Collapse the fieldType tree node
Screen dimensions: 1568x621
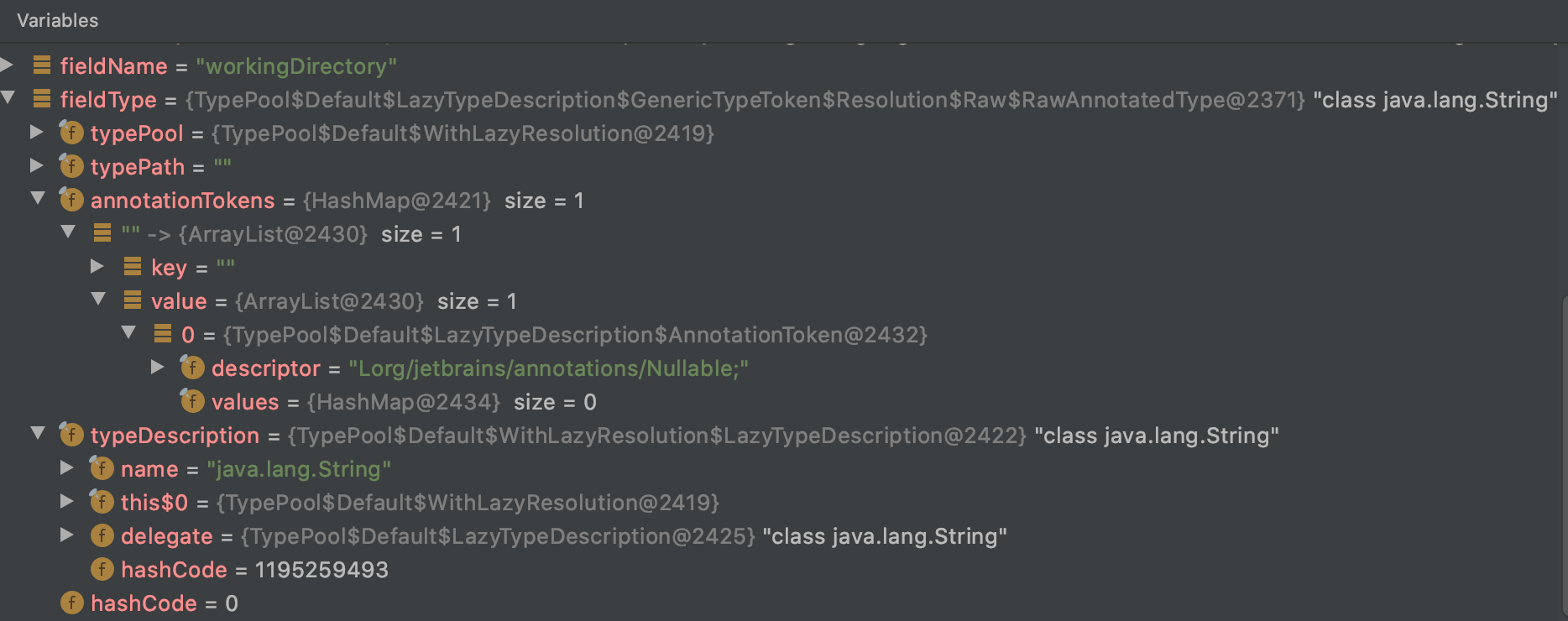8,98
